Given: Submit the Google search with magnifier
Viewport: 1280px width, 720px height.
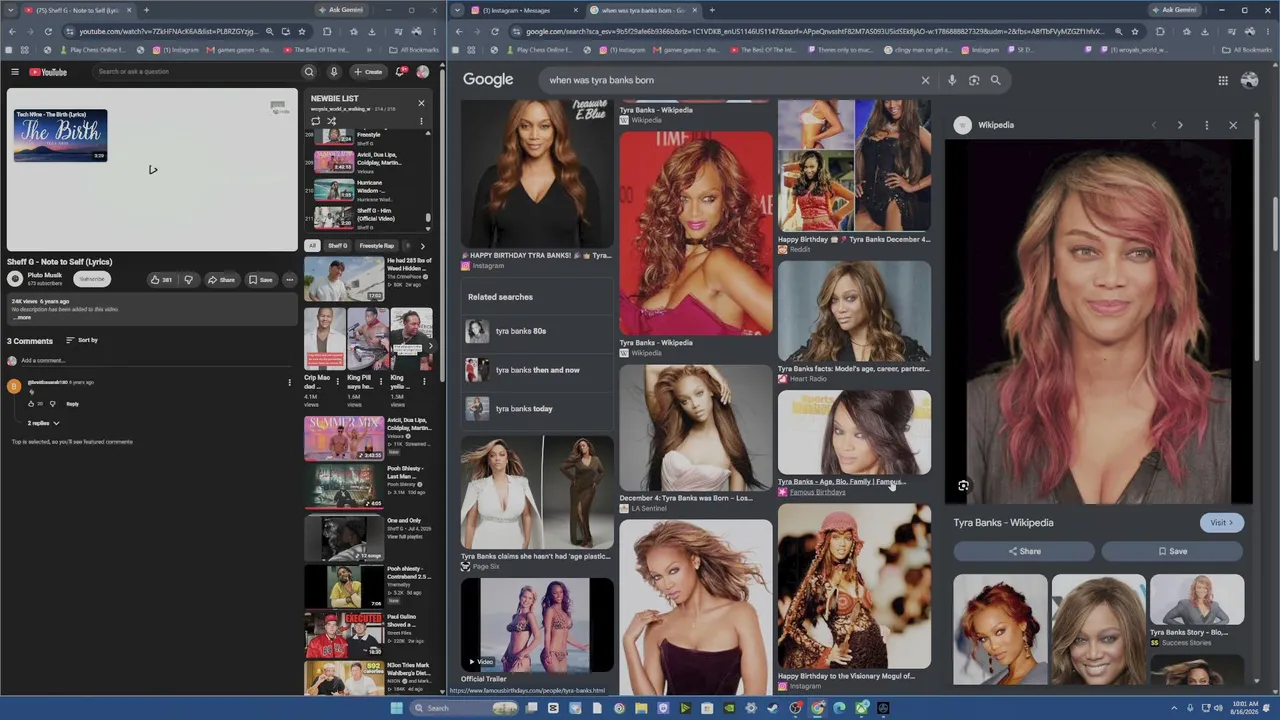Looking at the screenshot, I should tap(996, 80).
